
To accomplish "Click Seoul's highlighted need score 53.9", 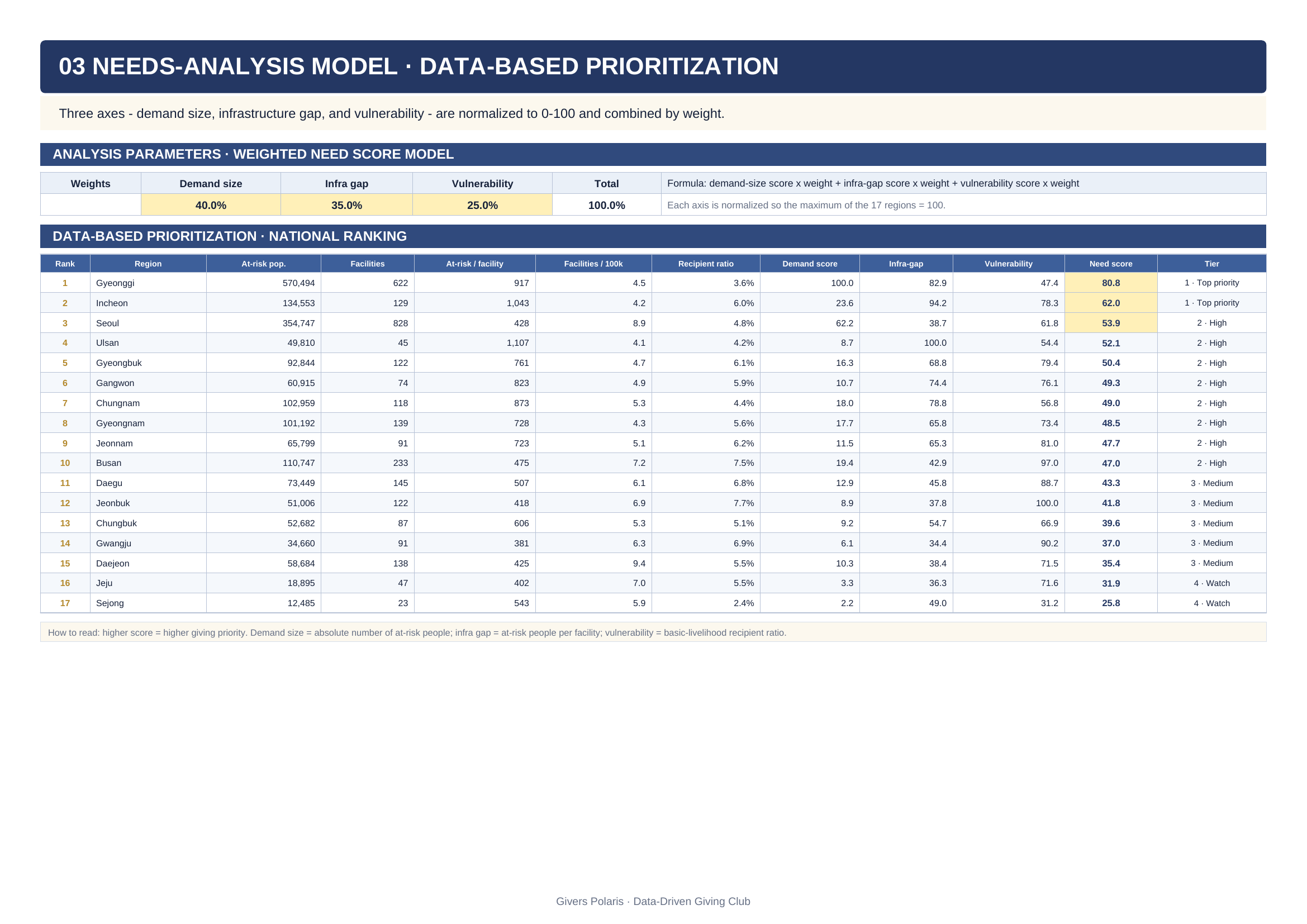I will tap(1111, 322).
